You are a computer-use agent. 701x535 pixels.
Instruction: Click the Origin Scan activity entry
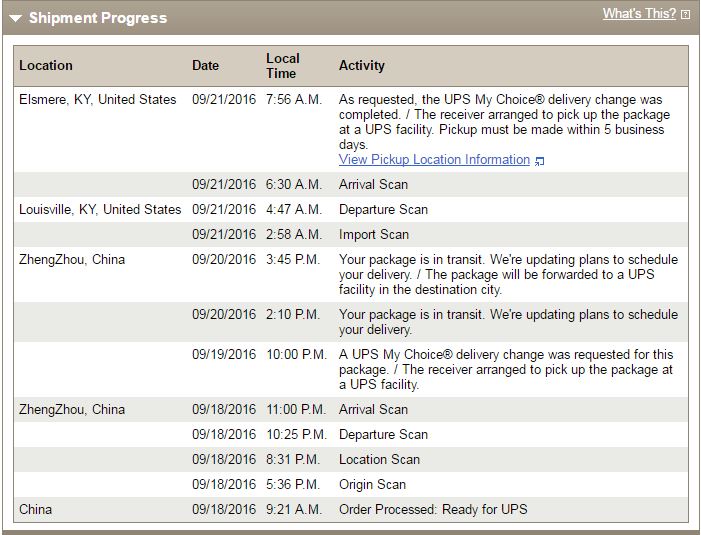[x=372, y=484]
